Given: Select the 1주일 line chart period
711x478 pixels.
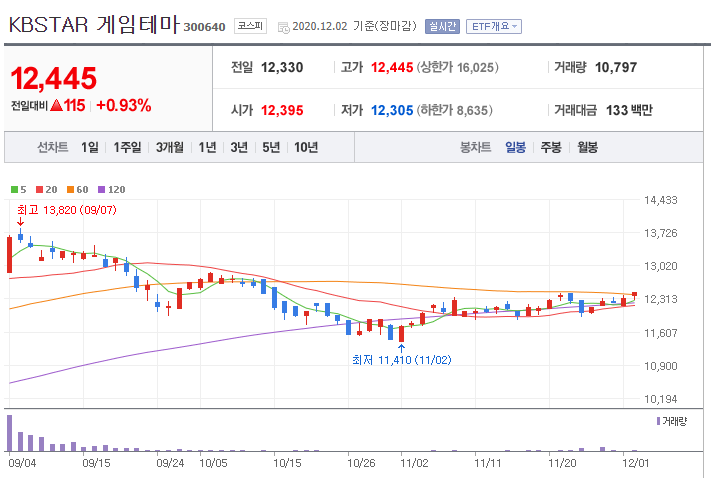Looking at the screenshot, I should coord(127,147).
